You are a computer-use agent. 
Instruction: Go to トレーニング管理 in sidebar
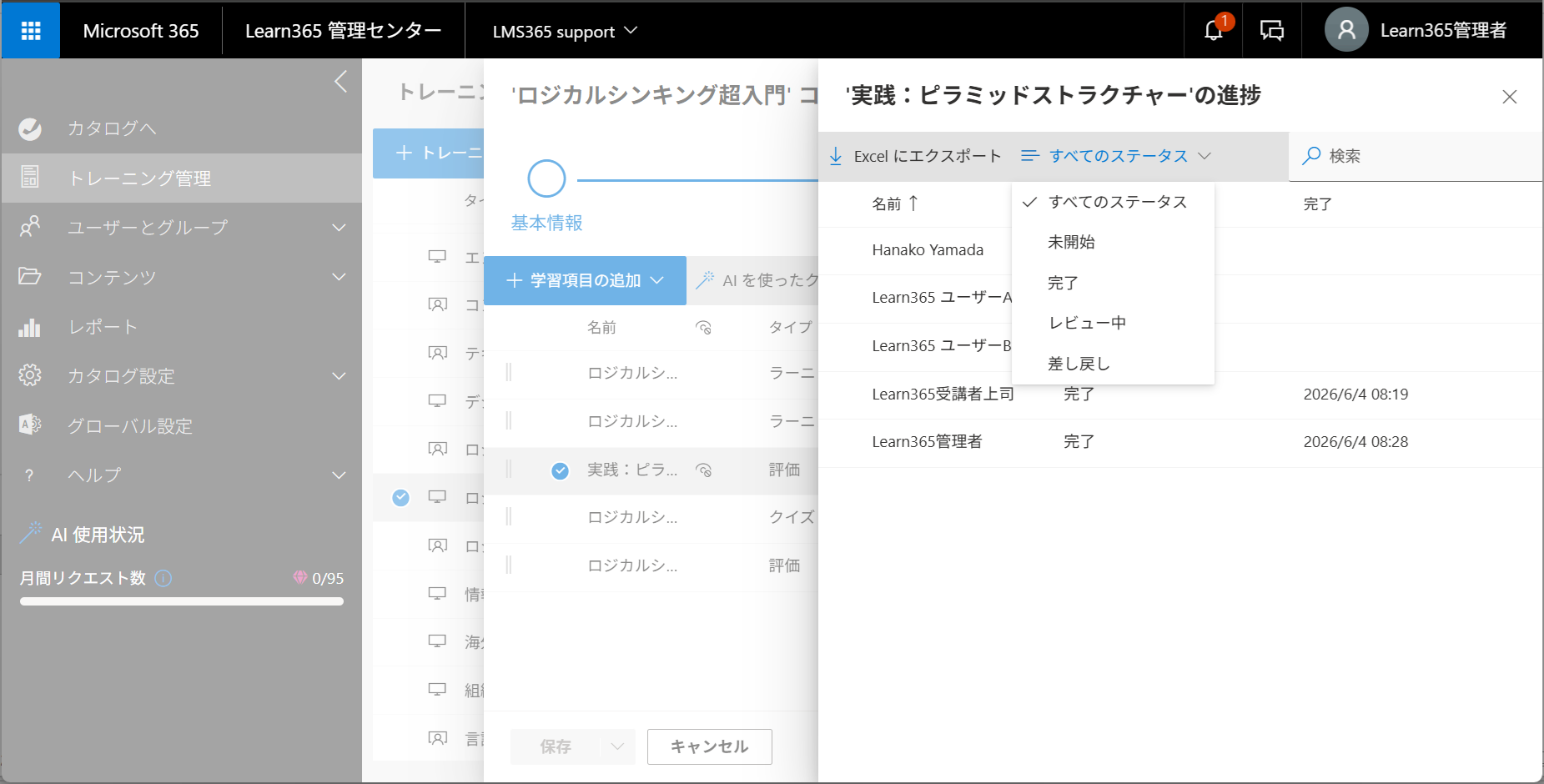pyautogui.click(x=182, y=178)
